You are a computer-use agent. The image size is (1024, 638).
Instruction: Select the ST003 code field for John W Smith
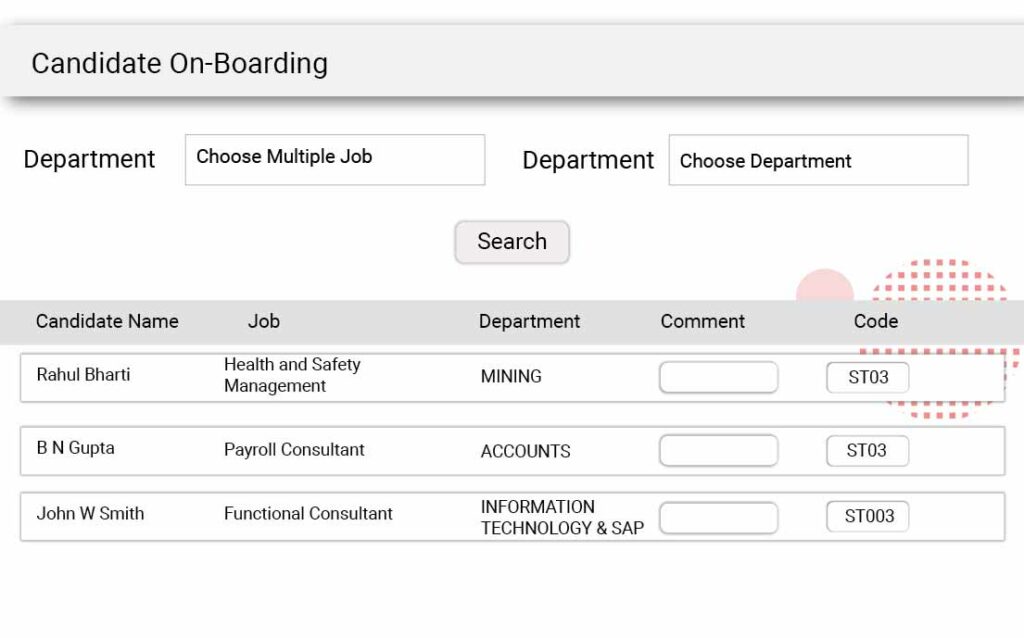(x=866, y=516)
